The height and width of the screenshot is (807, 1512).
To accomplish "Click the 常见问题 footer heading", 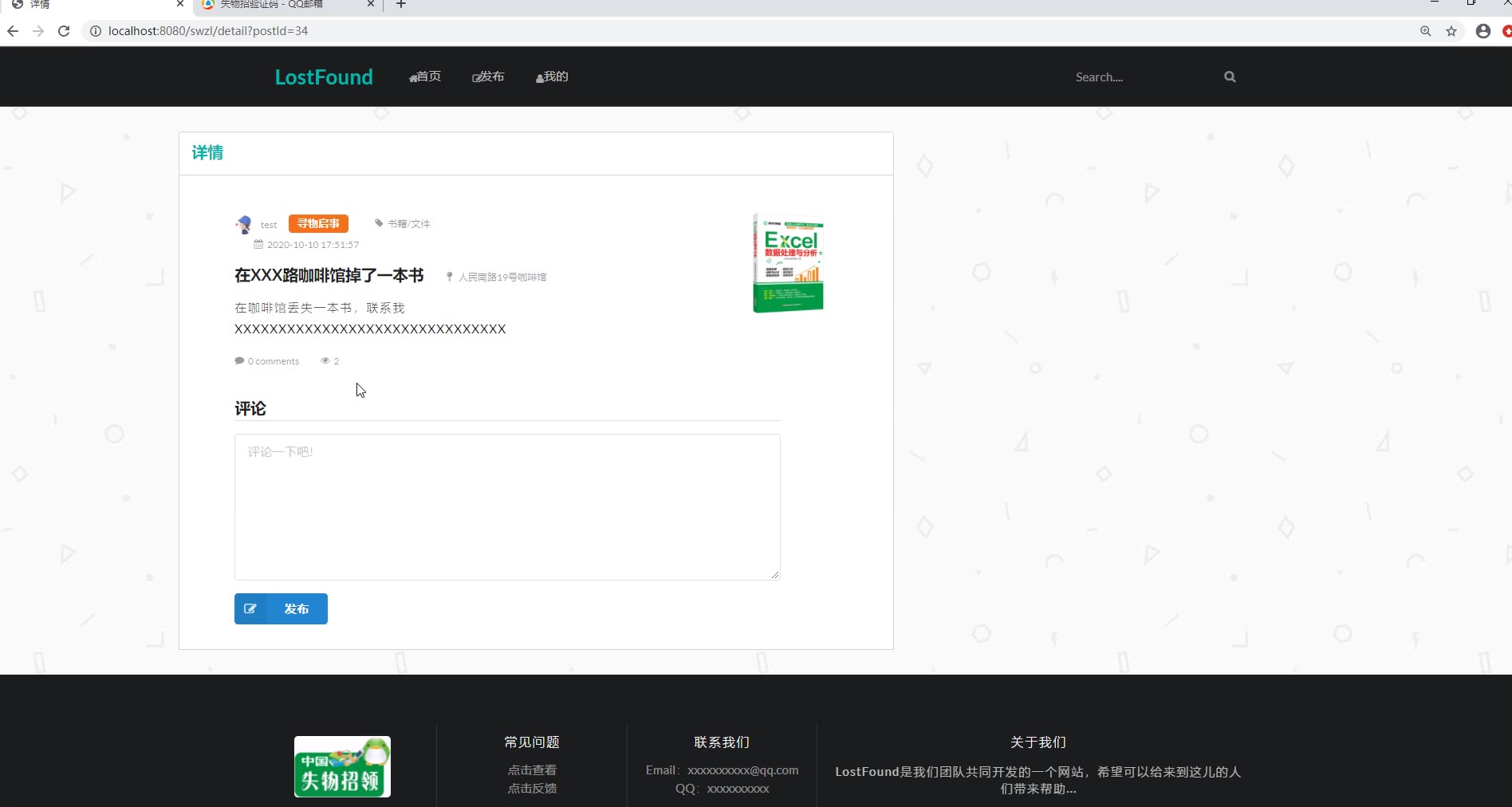I will point(532,742).
